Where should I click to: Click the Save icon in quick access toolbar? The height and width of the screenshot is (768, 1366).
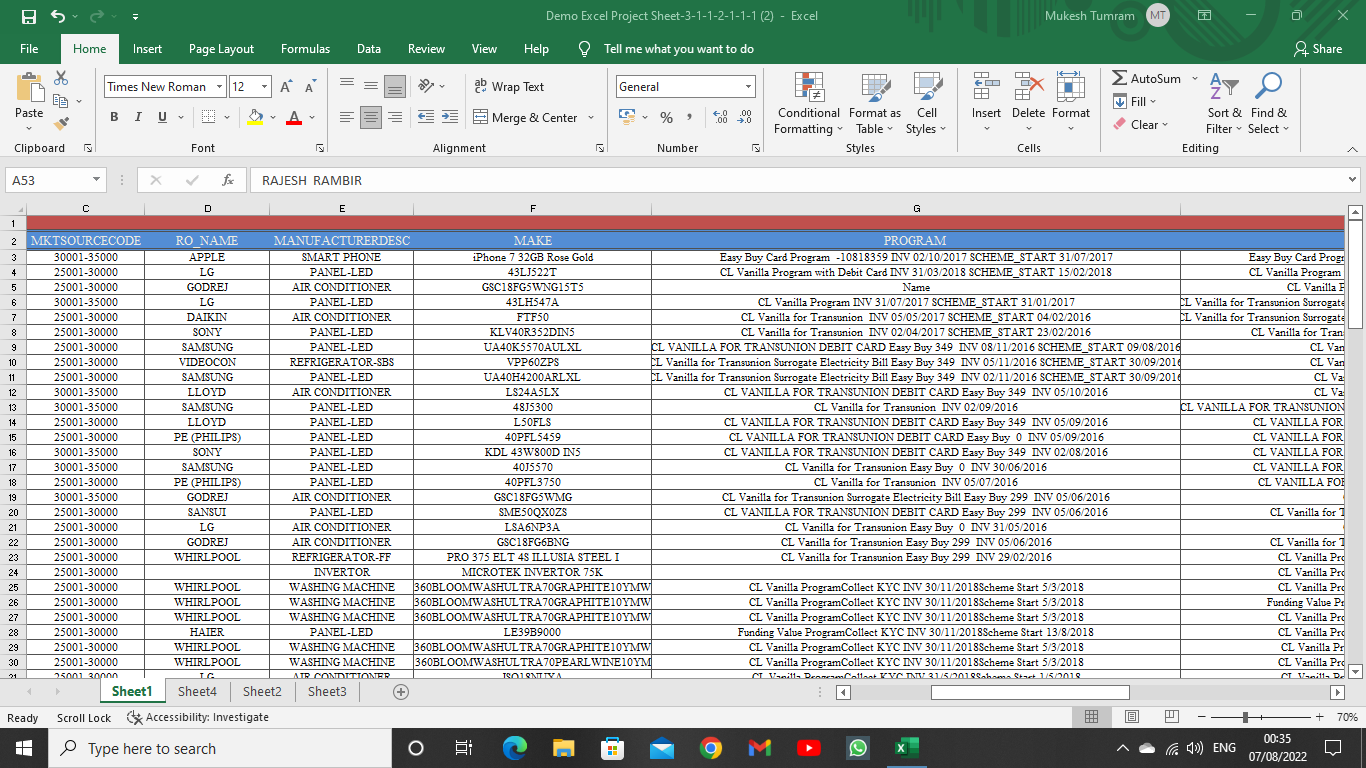point(29,16)
